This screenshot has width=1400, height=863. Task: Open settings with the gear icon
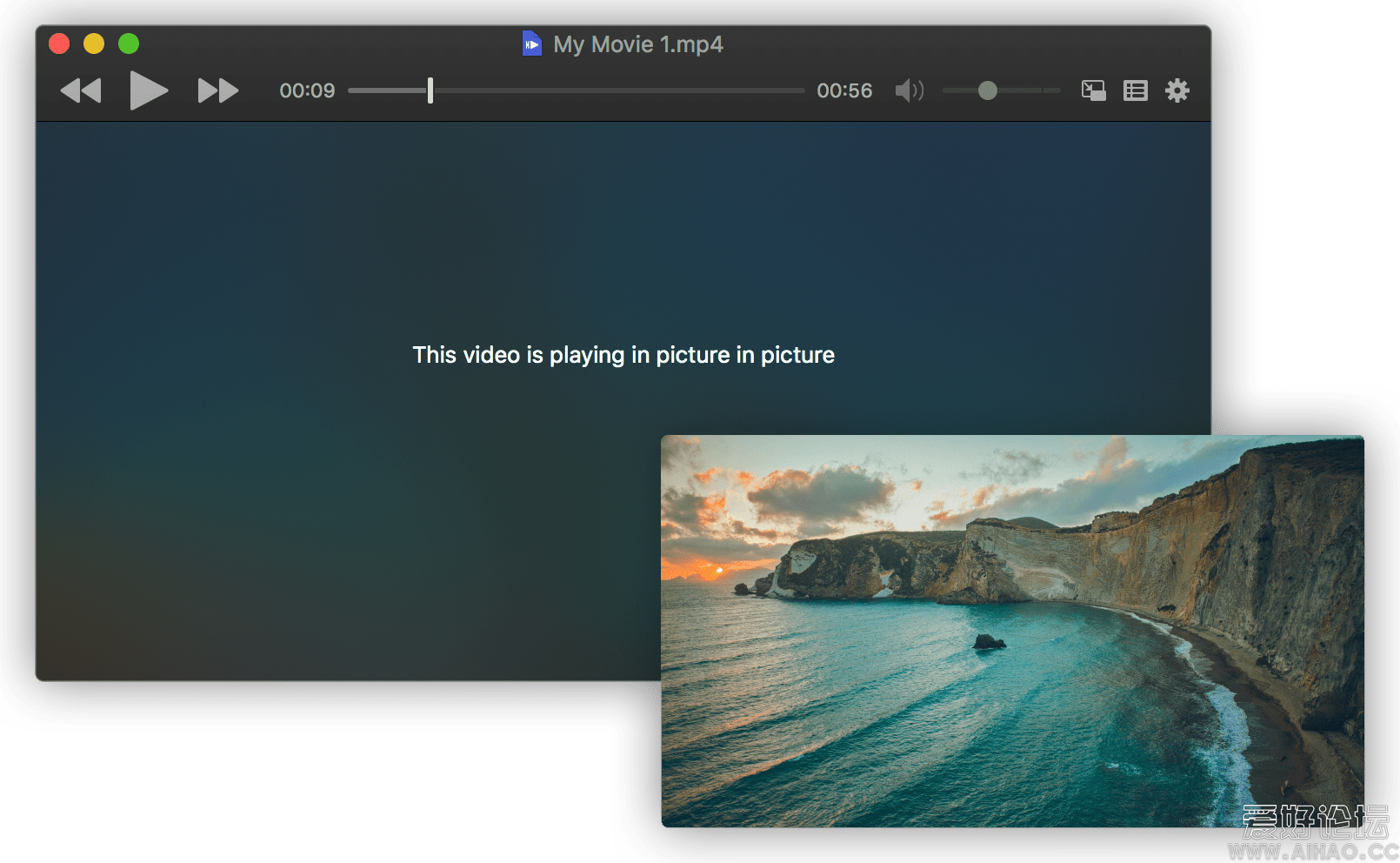pos(1177,90)
